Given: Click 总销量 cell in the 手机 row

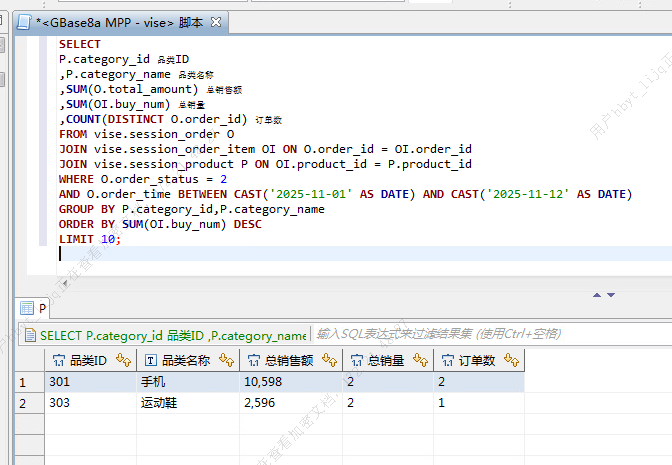Looking at the screenshot, I should point(388,382).
